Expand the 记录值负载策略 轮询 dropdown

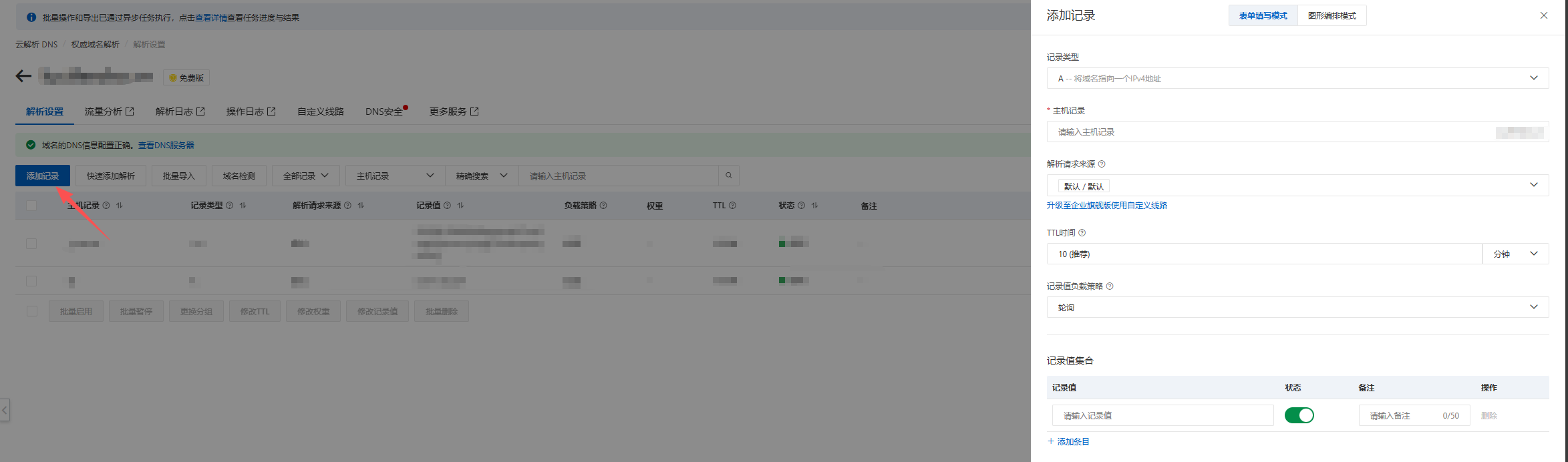tap(1297, 307)
